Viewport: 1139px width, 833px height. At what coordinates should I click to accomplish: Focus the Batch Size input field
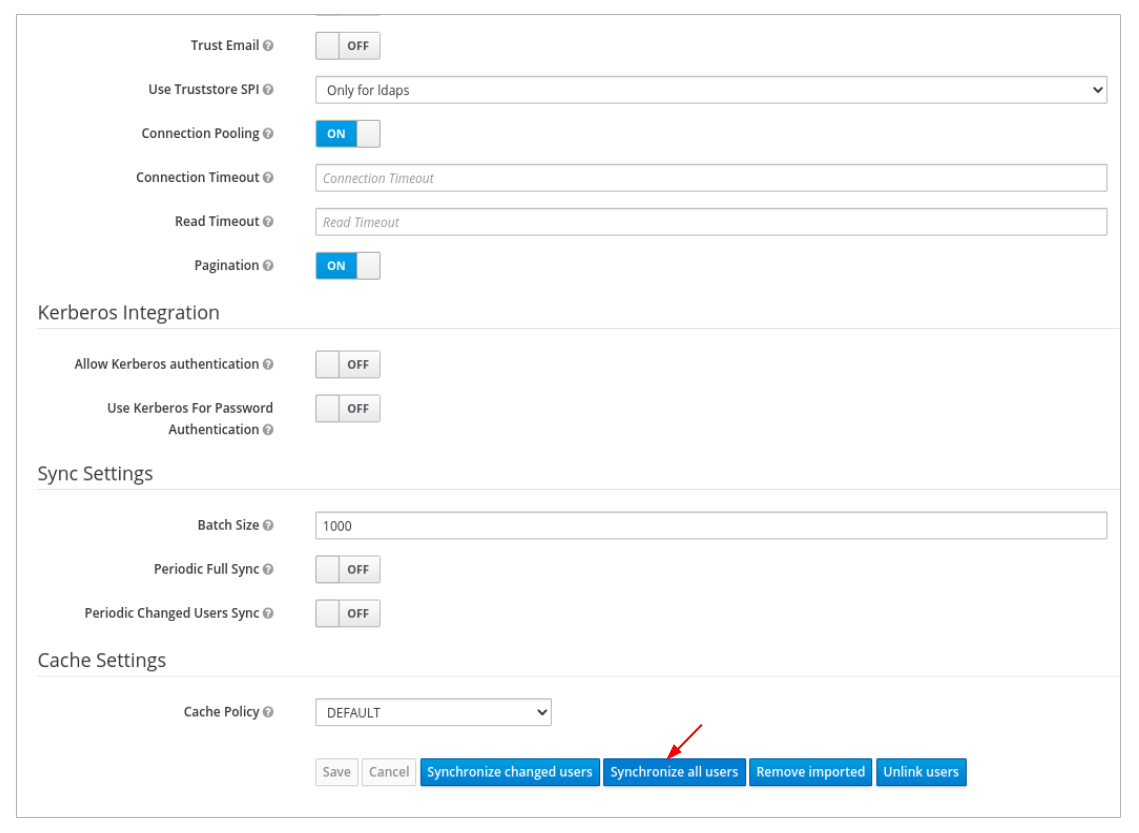(x=710, y=526)
